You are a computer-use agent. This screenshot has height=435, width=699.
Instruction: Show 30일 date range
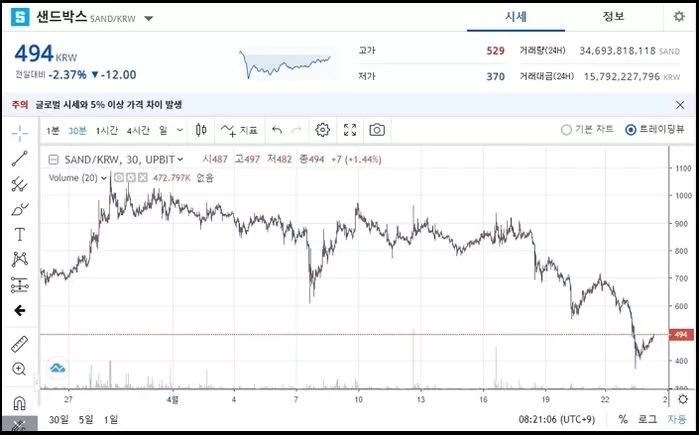pos(59,419)
